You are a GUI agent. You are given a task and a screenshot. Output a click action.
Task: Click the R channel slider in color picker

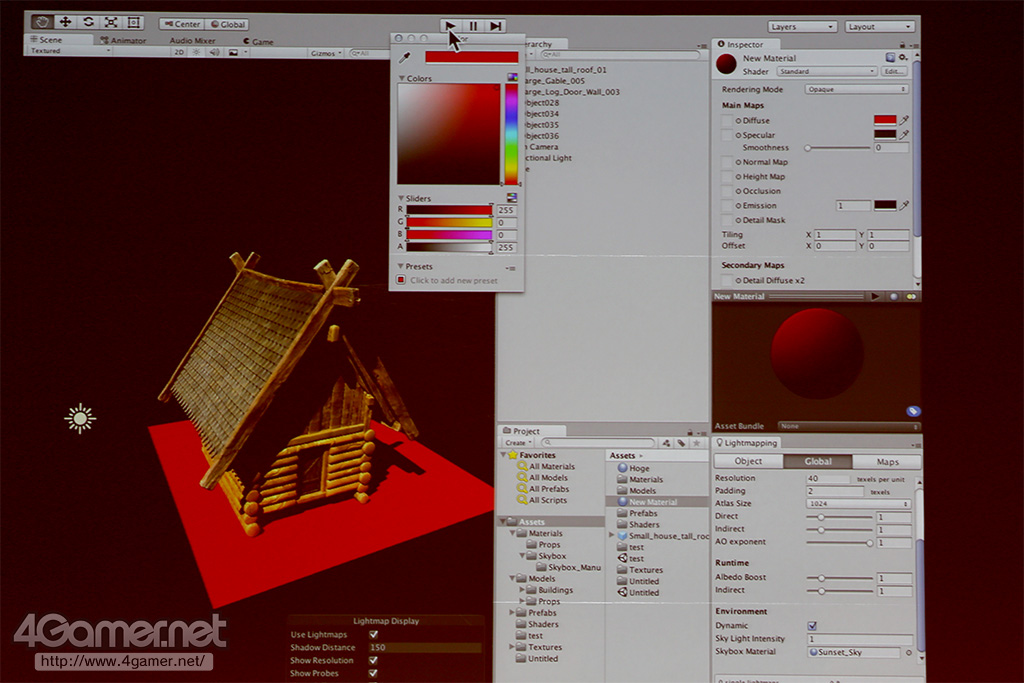449,210
